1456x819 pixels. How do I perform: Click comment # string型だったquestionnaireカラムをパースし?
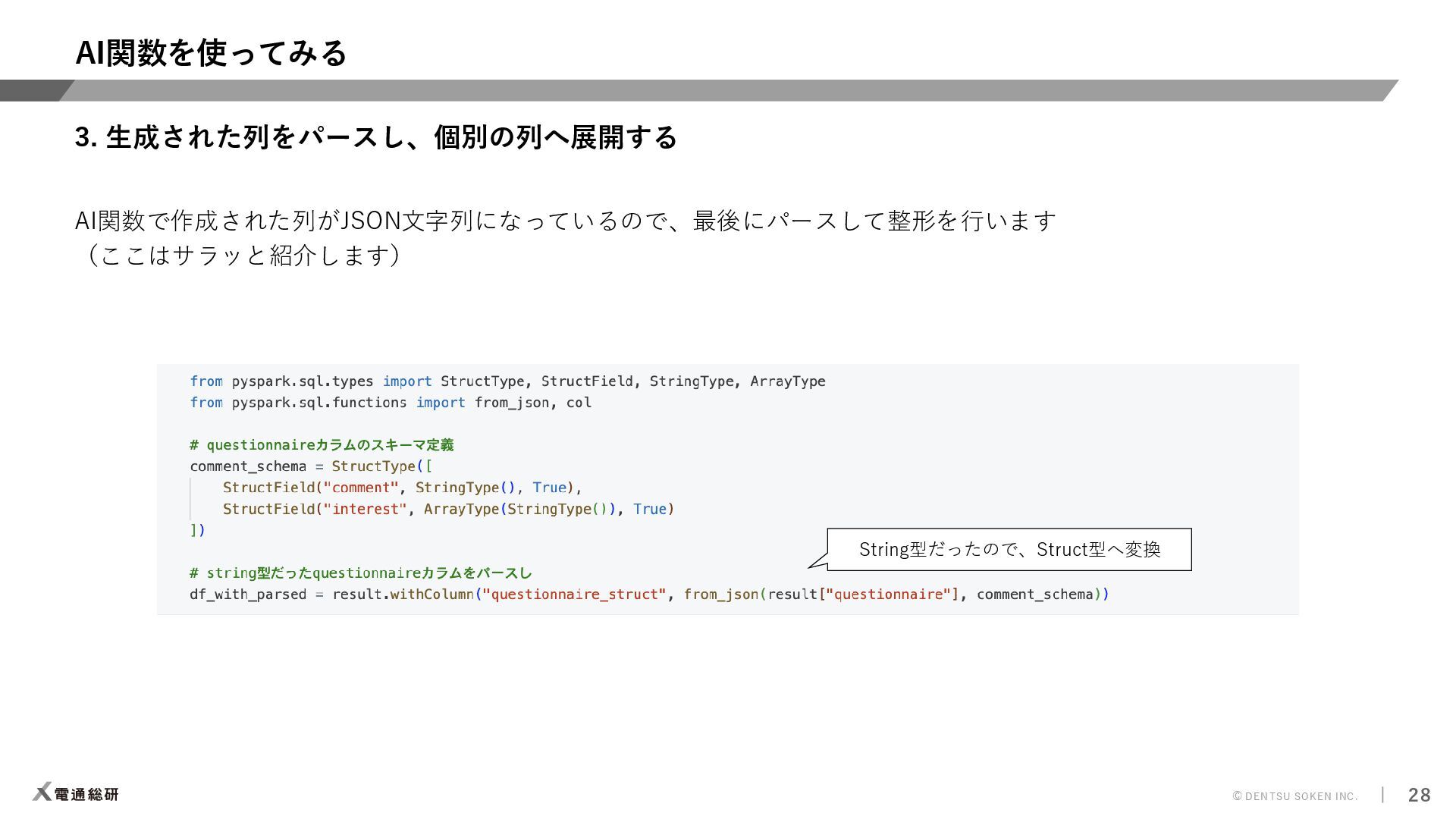(x=361, y=573)
